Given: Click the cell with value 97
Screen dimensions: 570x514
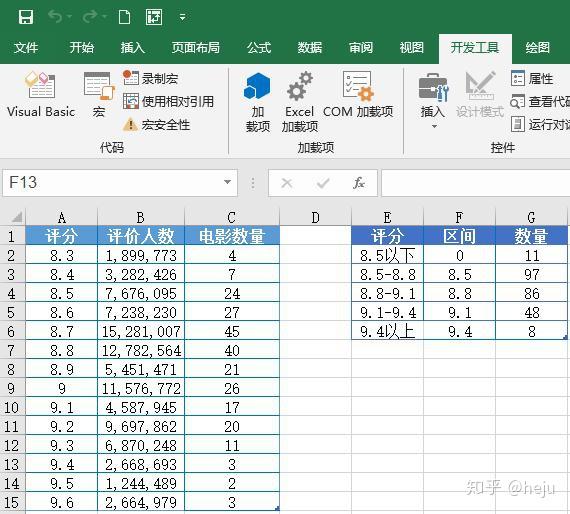Looking at the screenshot, I should point(531,274).
